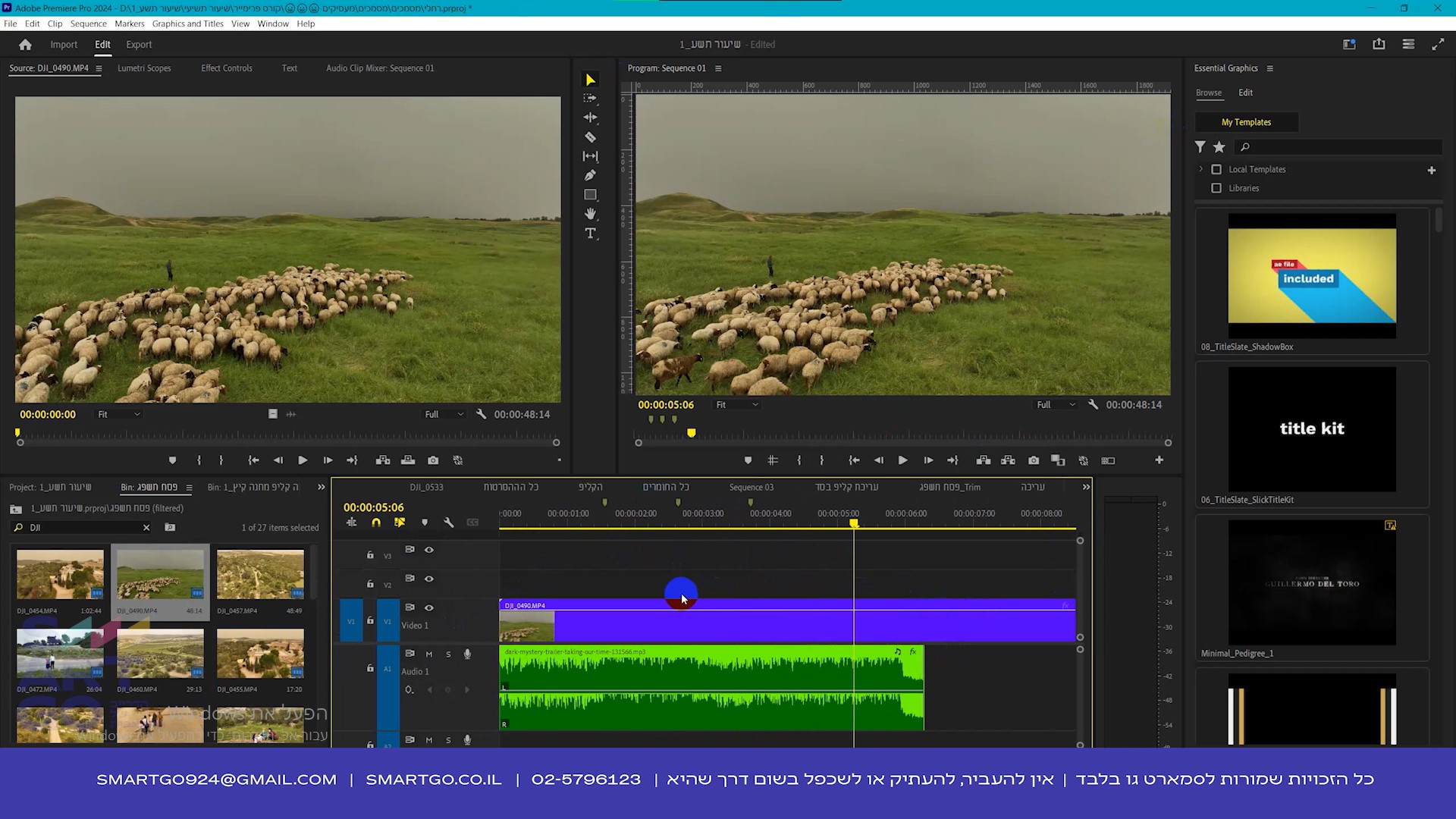
Task: Select the DJI_0457.MP4 clip thumbnail
Action: [x=260, y=575]
